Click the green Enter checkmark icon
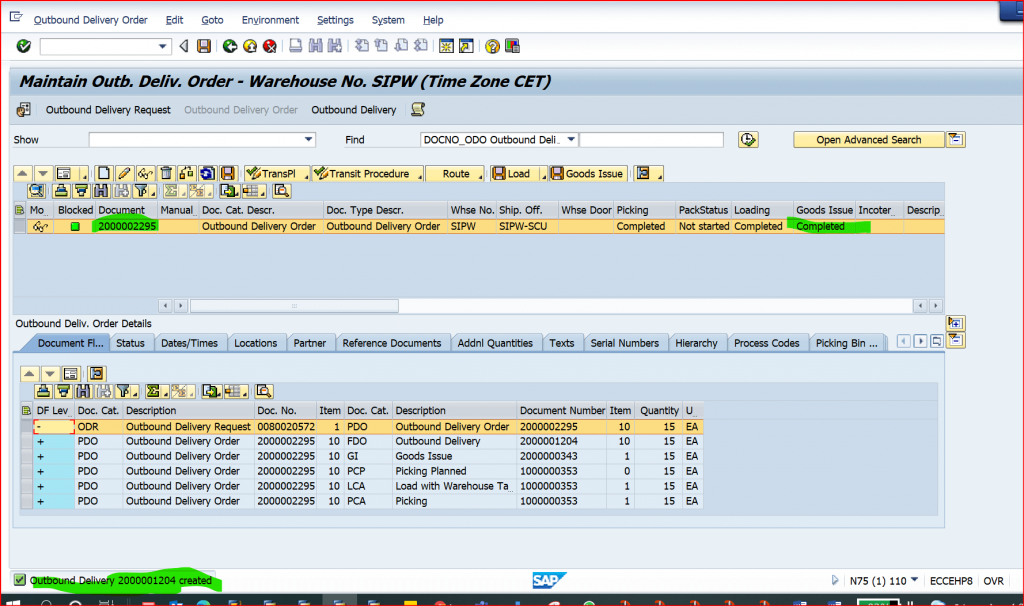The image size is (1024, 606). point(24,46)
